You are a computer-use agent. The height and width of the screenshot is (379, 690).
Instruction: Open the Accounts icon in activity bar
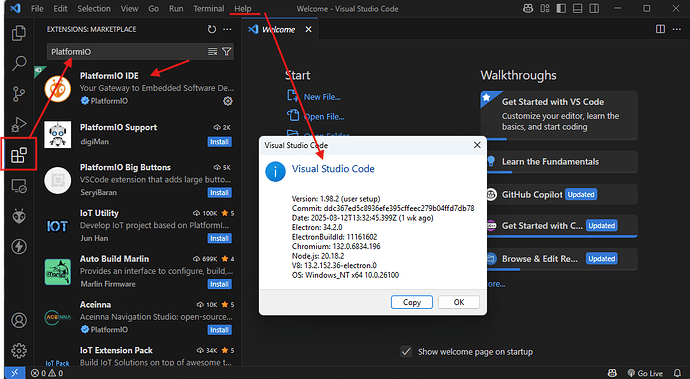pos(19,320)
